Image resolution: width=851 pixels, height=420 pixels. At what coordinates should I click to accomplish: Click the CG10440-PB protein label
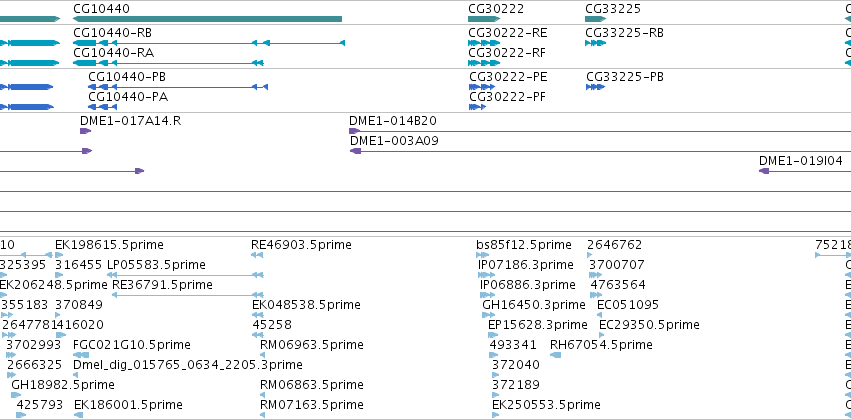[x=127, y=77]
